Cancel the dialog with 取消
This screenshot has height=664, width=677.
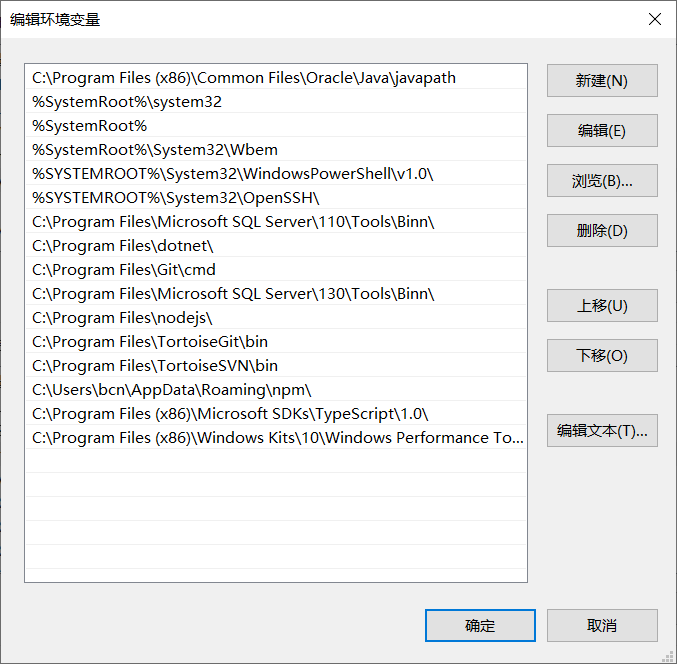tap(602, 625)
